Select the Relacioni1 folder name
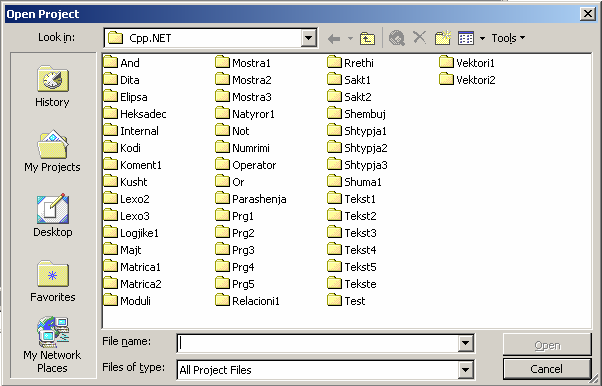 (x=256, y=301)
